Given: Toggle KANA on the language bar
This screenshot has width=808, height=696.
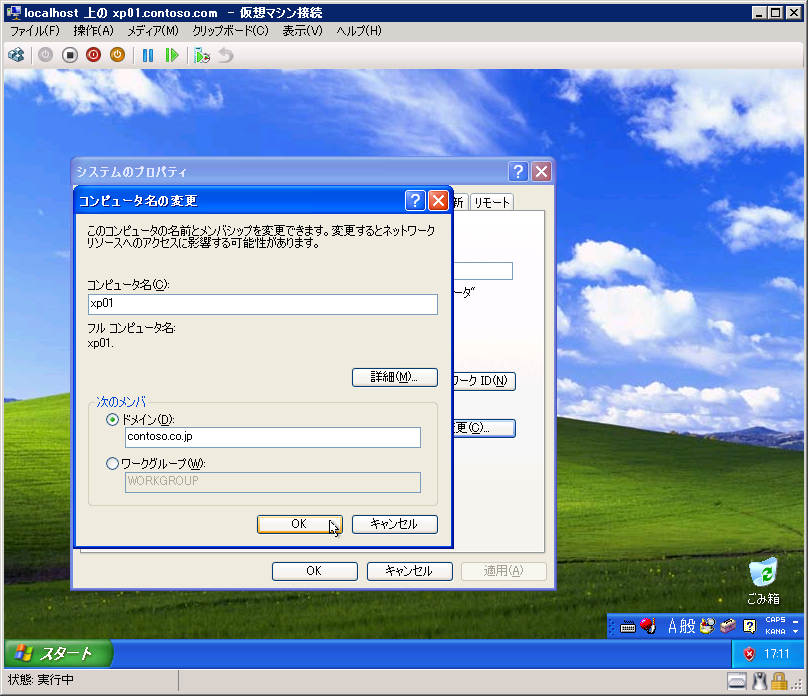Looking at the screenshot, I should [x=776, y=632].
